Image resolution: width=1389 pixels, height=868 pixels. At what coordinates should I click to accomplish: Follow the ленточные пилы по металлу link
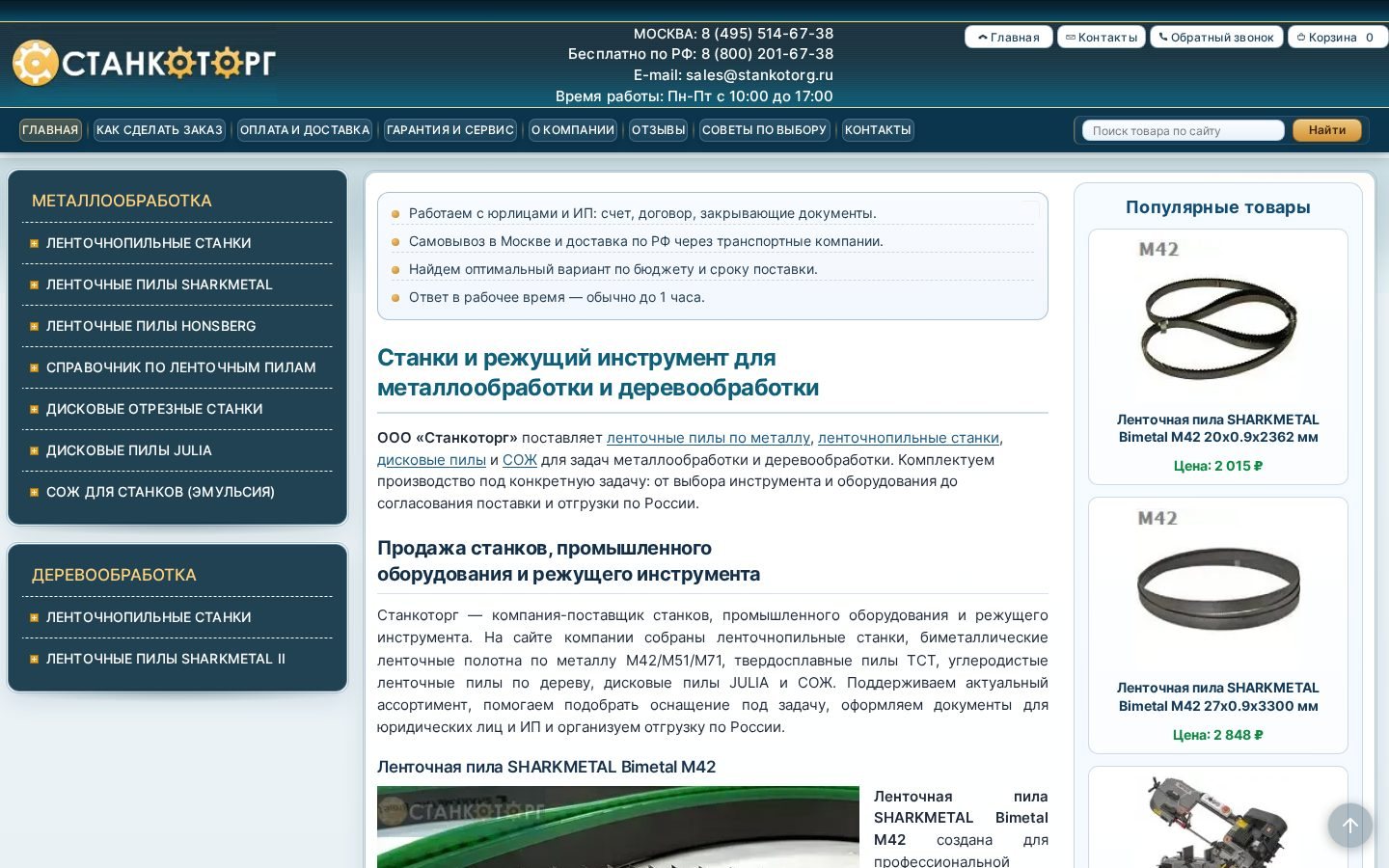(708, 438)
